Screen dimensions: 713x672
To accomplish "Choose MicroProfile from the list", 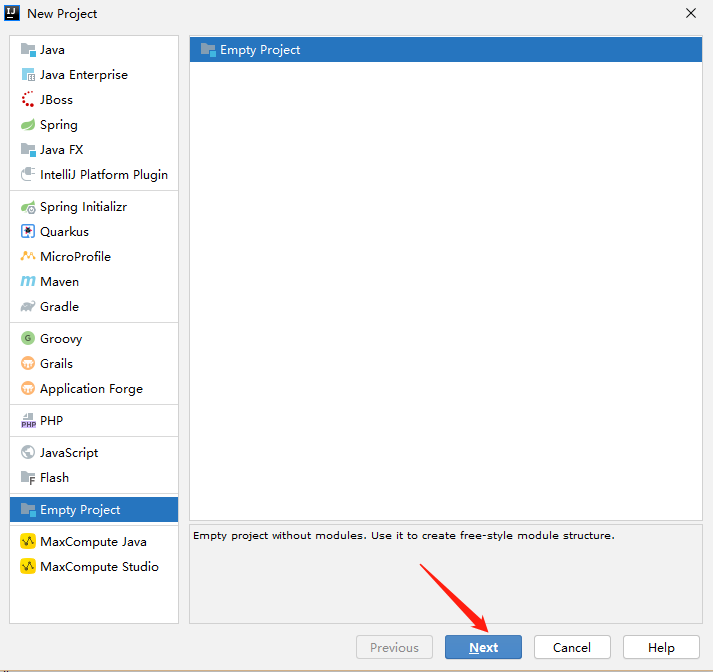I will (94, 256).
